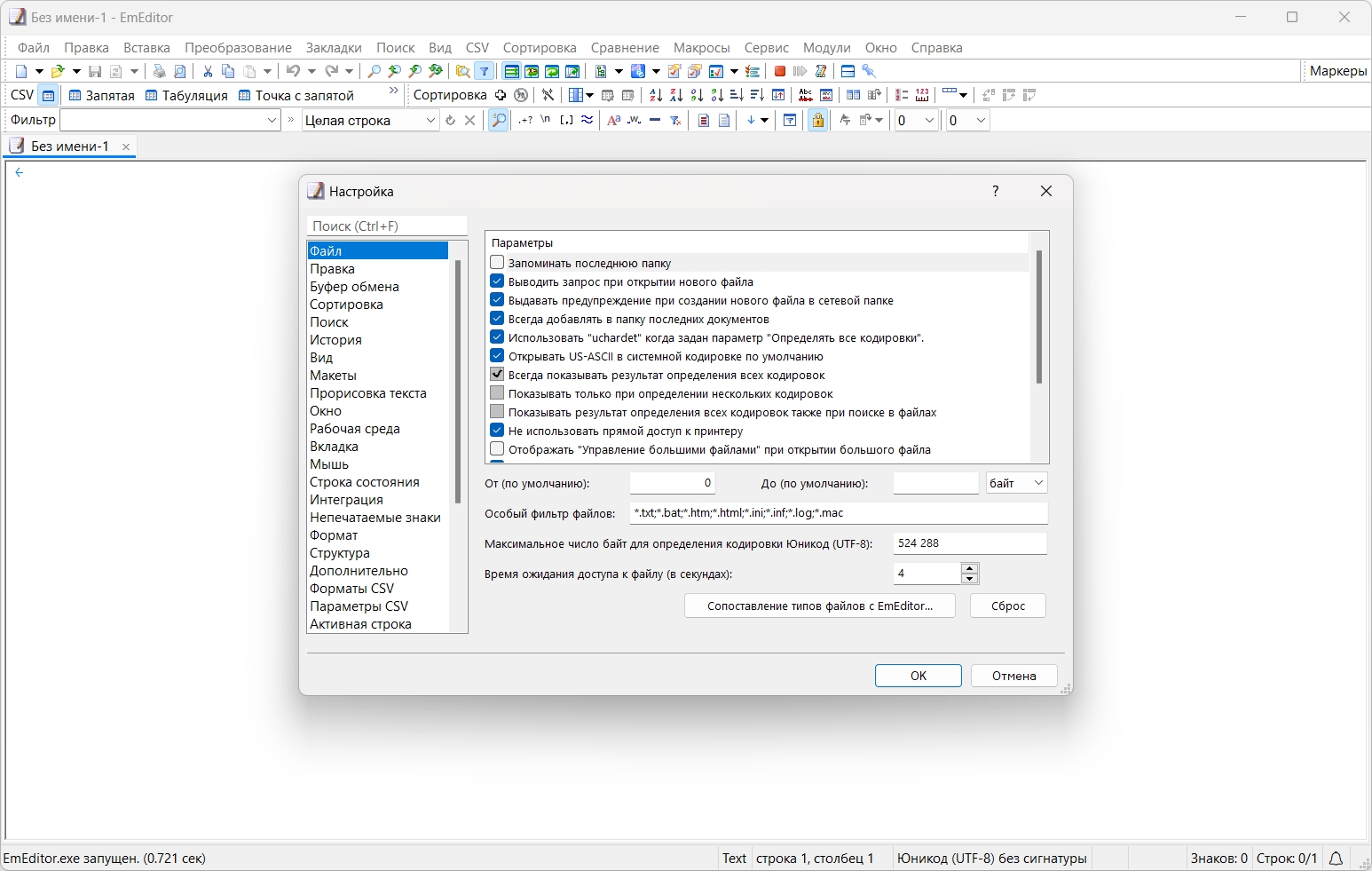Click the Сброс button

1008,606
